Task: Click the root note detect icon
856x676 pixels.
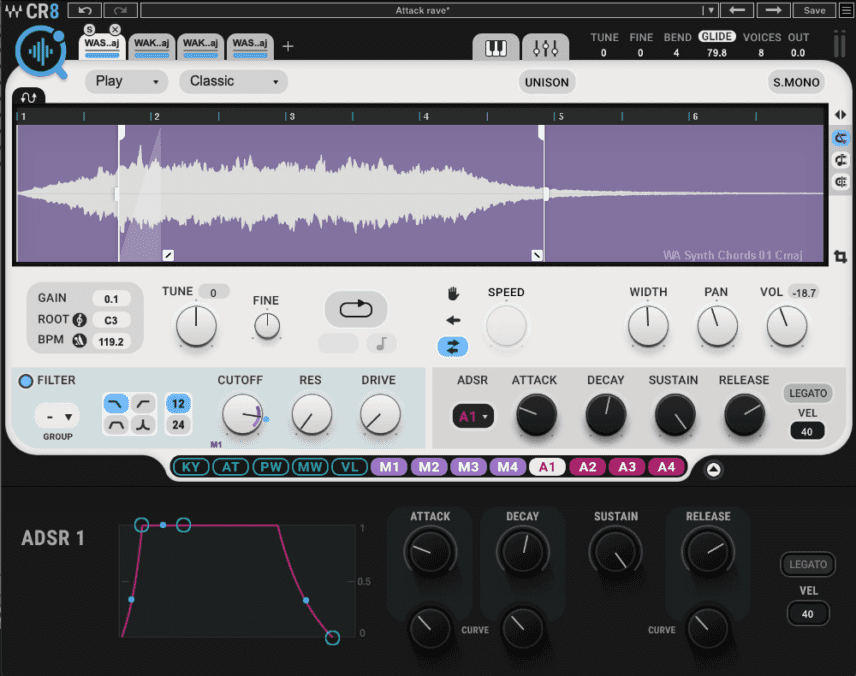Action: coord(80,320)
